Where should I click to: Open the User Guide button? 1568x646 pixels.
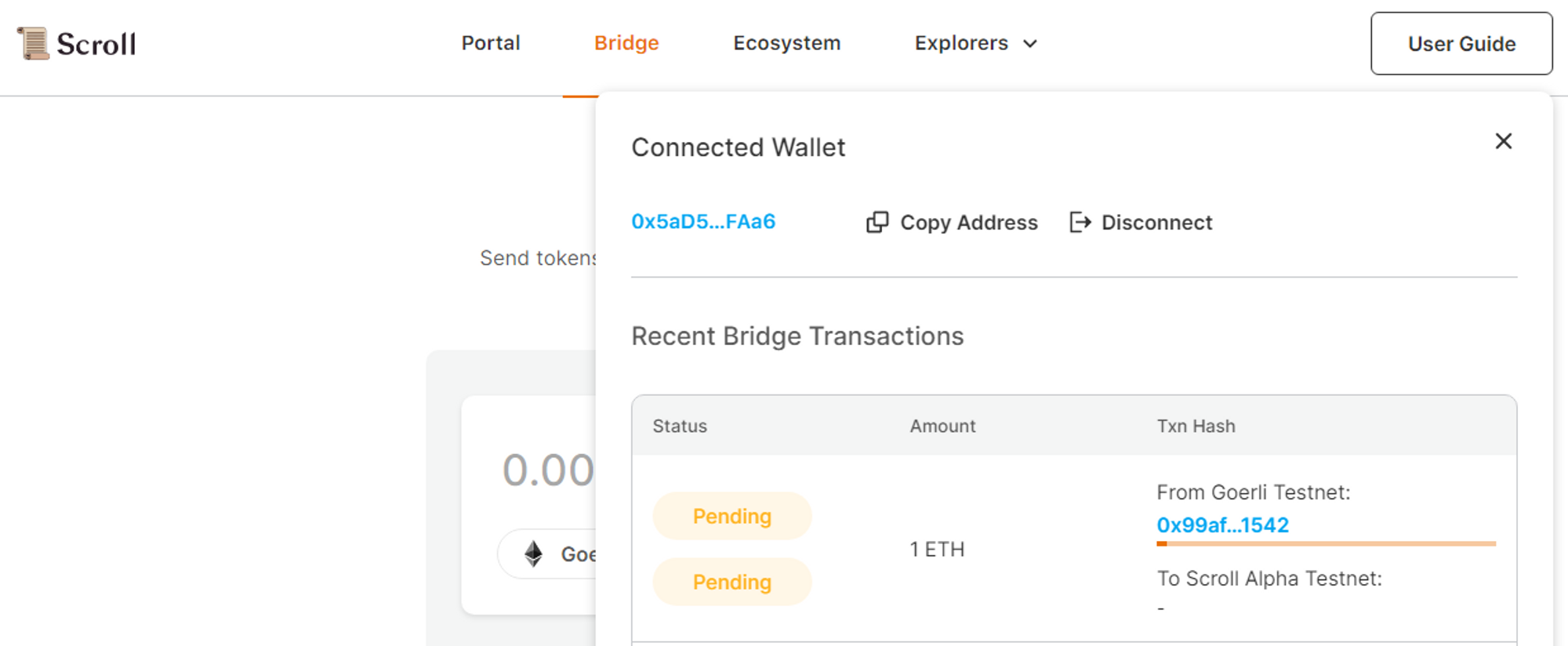[x=1461, y=44]
